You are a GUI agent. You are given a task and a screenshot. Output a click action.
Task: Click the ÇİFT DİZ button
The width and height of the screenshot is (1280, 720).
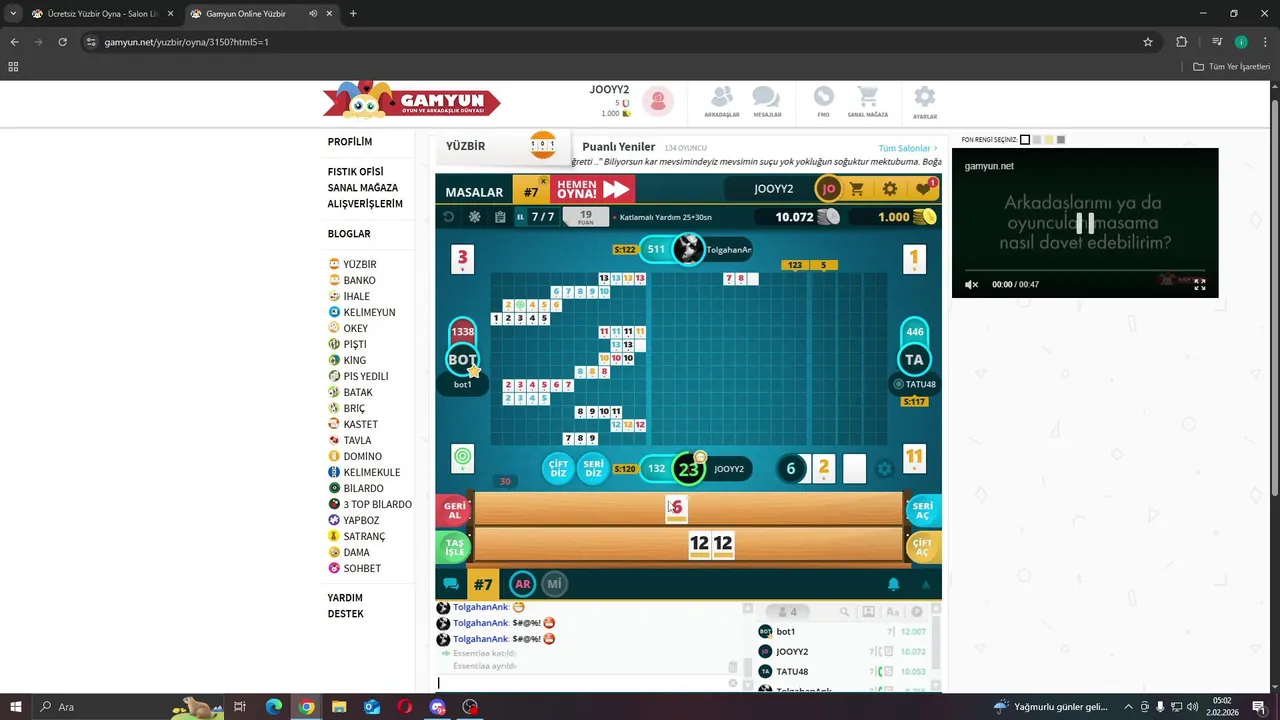[558, 468]
